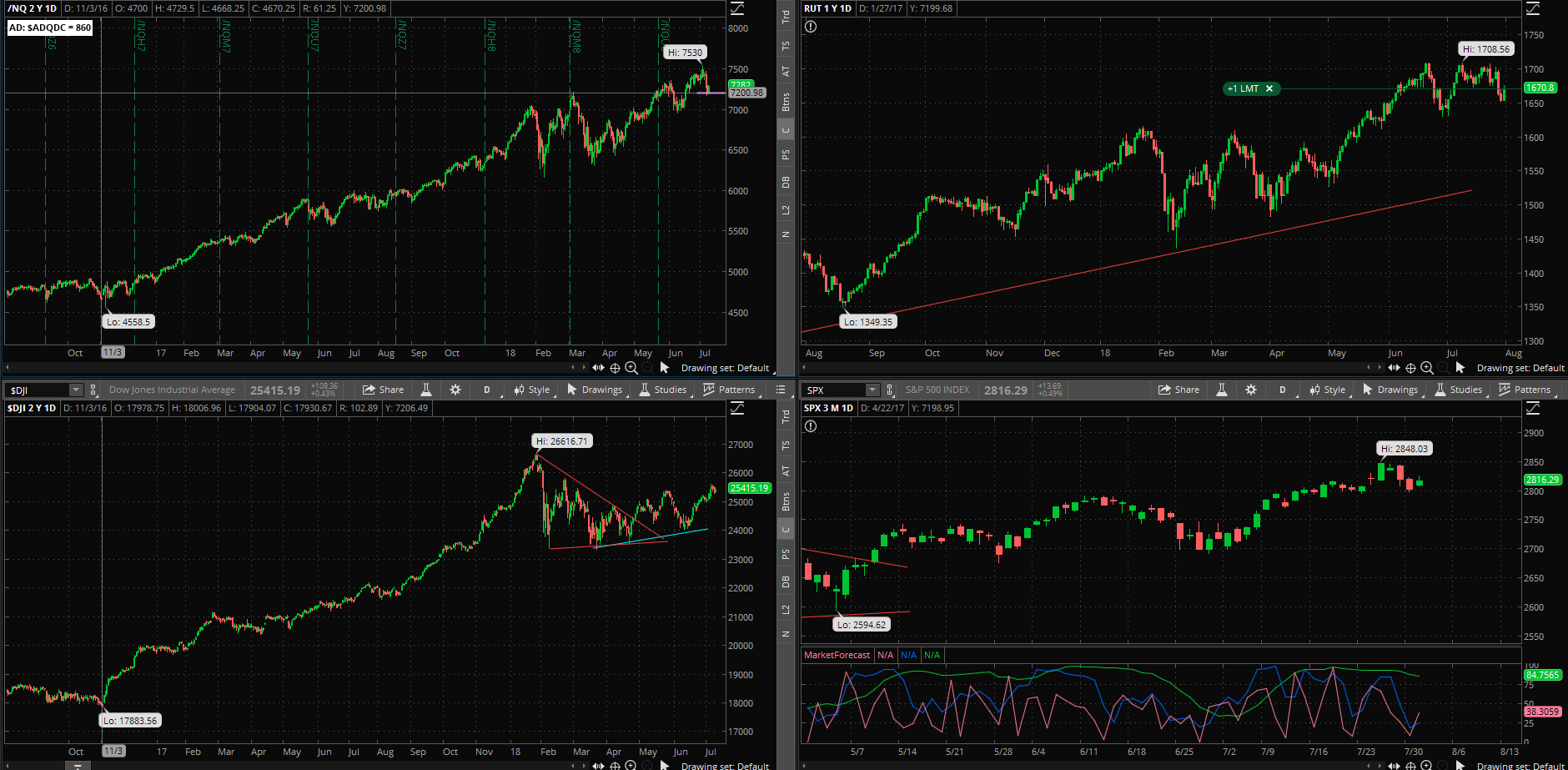Click the expand-compress arrows under /NQ chart
The height and width of the screenshot is (770, 1568).
point(599,368)
